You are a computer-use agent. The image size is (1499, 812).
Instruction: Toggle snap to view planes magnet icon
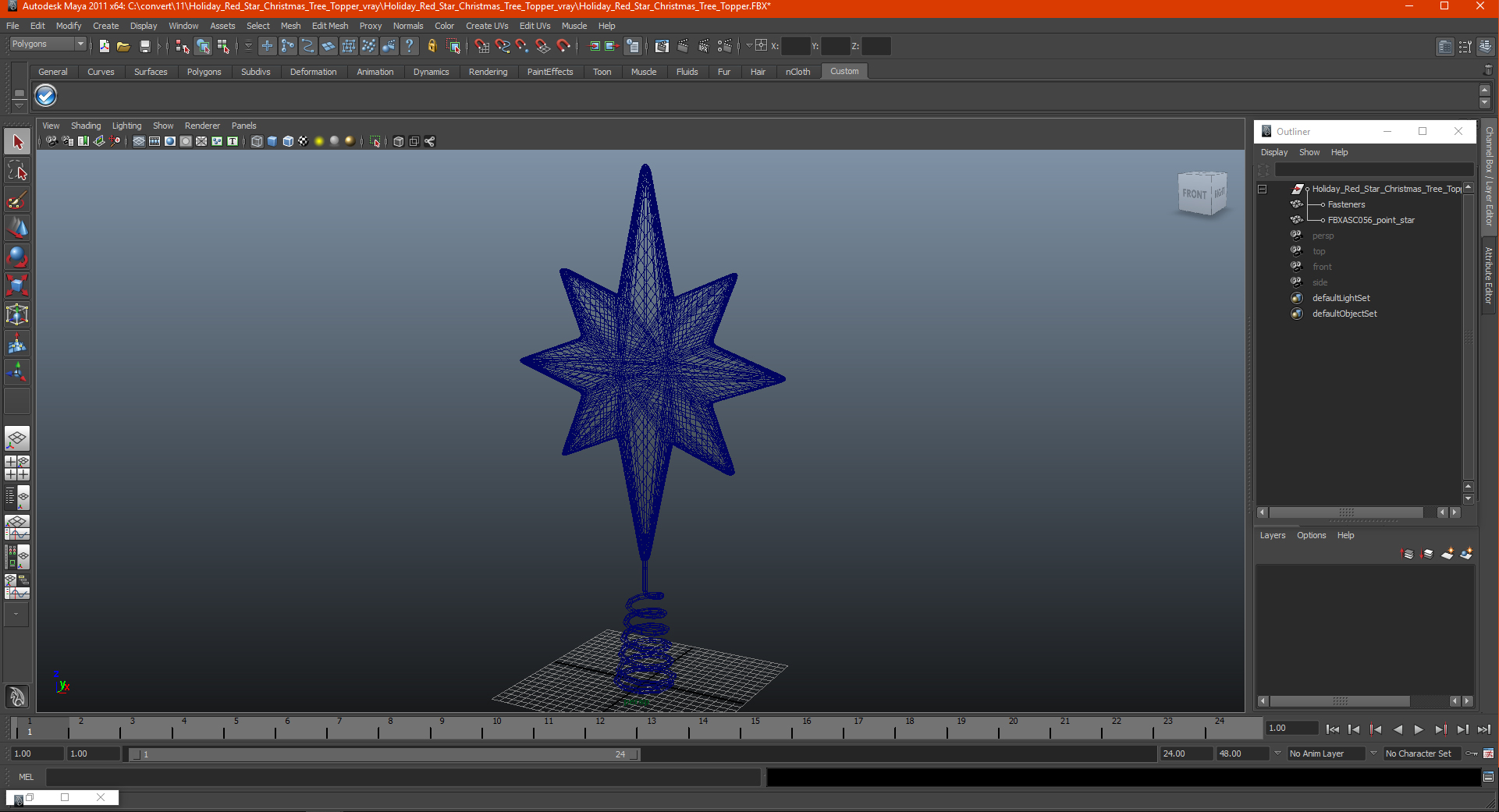(x=542, y=46)
